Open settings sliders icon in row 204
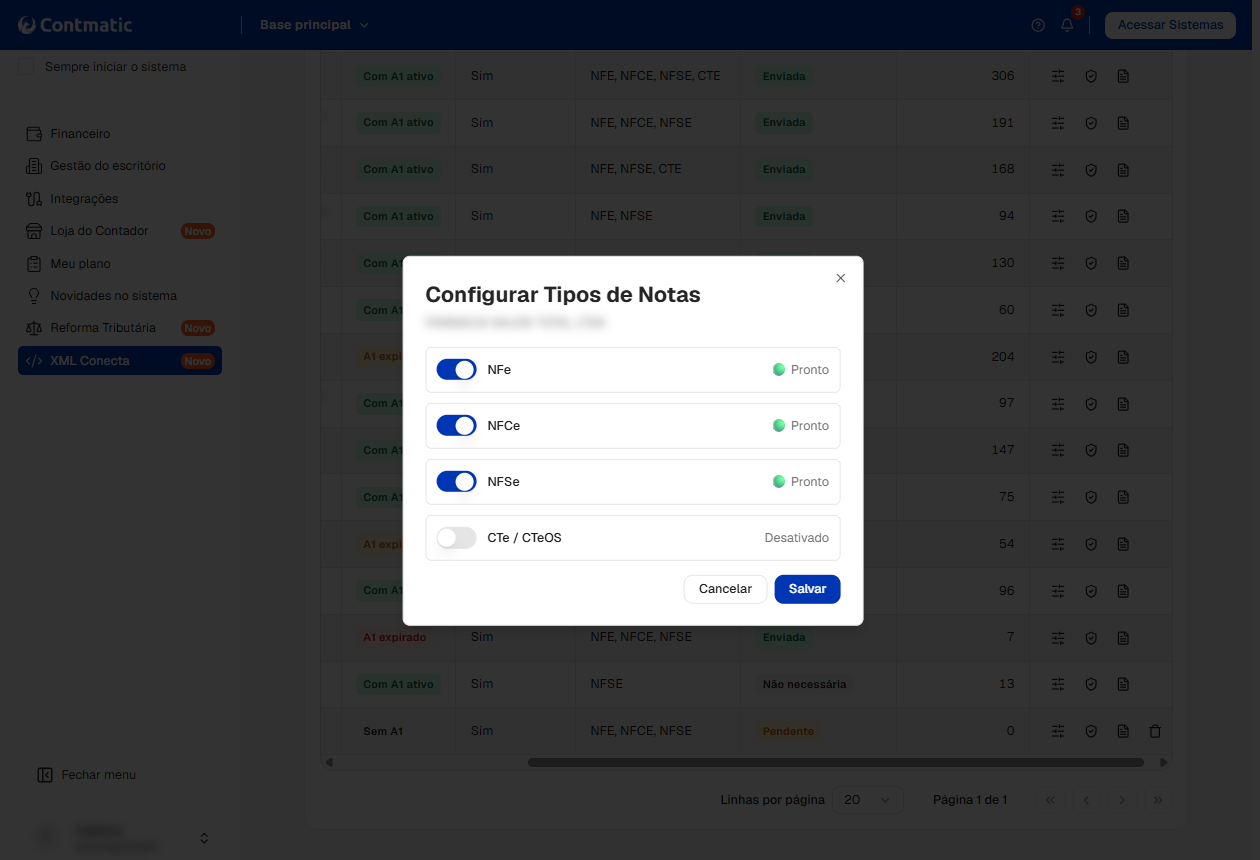This screenshot has width=1260, height=860. coord(1058,357)
